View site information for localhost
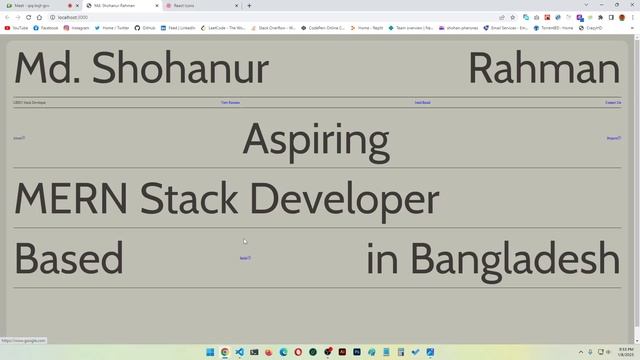 pyautogui.click(x=53, y=18)
